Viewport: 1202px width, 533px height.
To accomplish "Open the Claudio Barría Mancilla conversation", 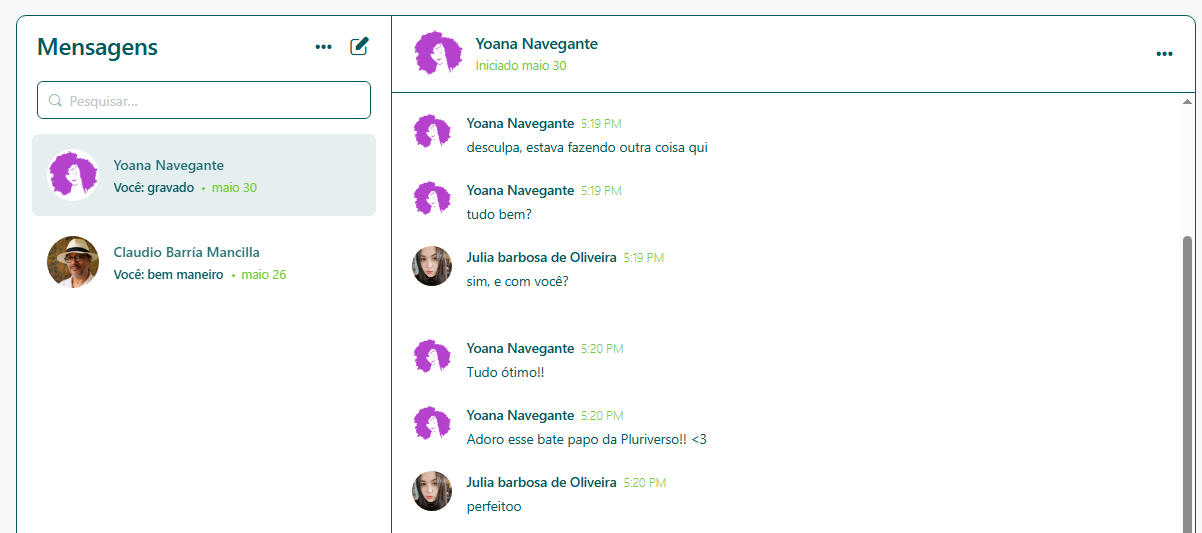I will [x=204, y=262].
